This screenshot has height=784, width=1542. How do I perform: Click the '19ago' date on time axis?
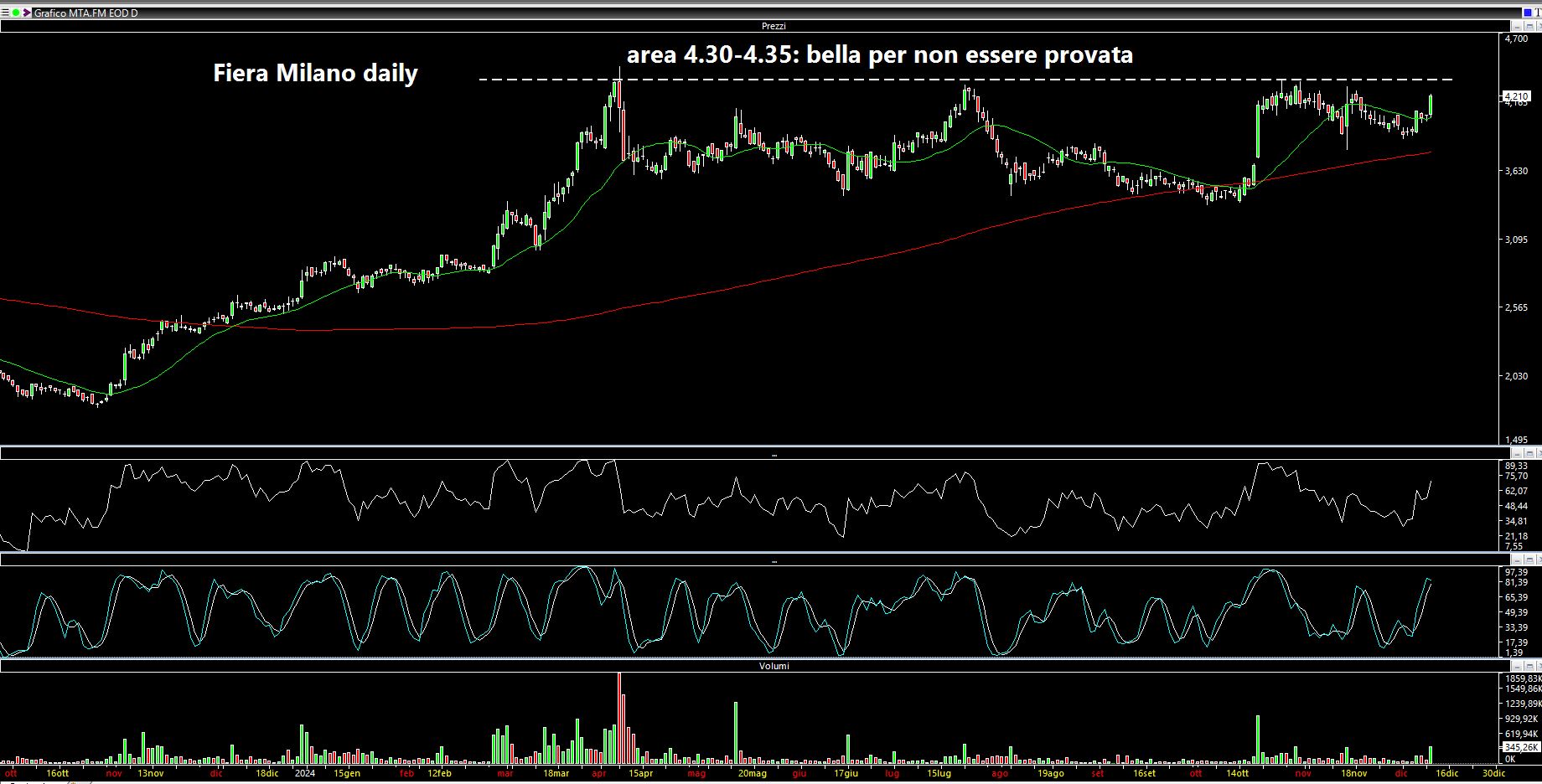[1051, 773]
